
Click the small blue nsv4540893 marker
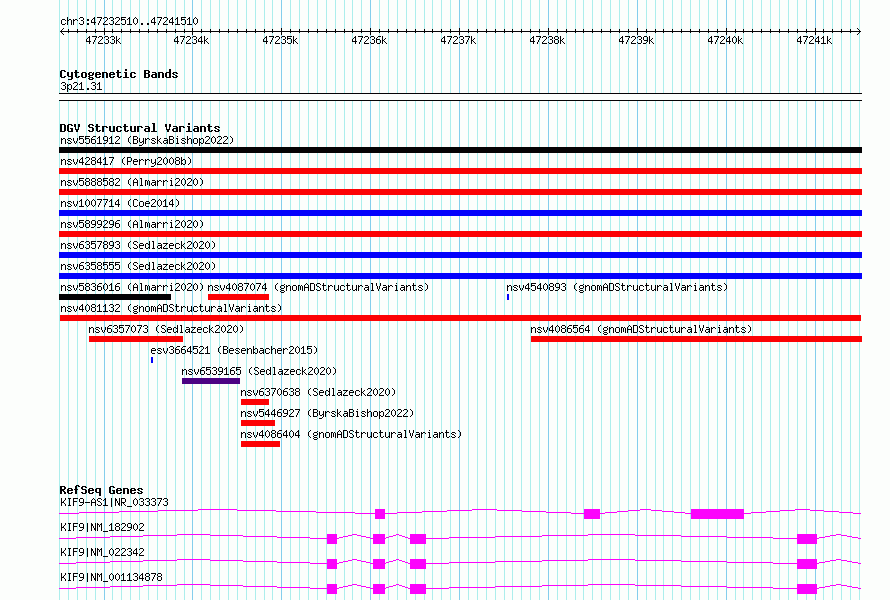508,297
